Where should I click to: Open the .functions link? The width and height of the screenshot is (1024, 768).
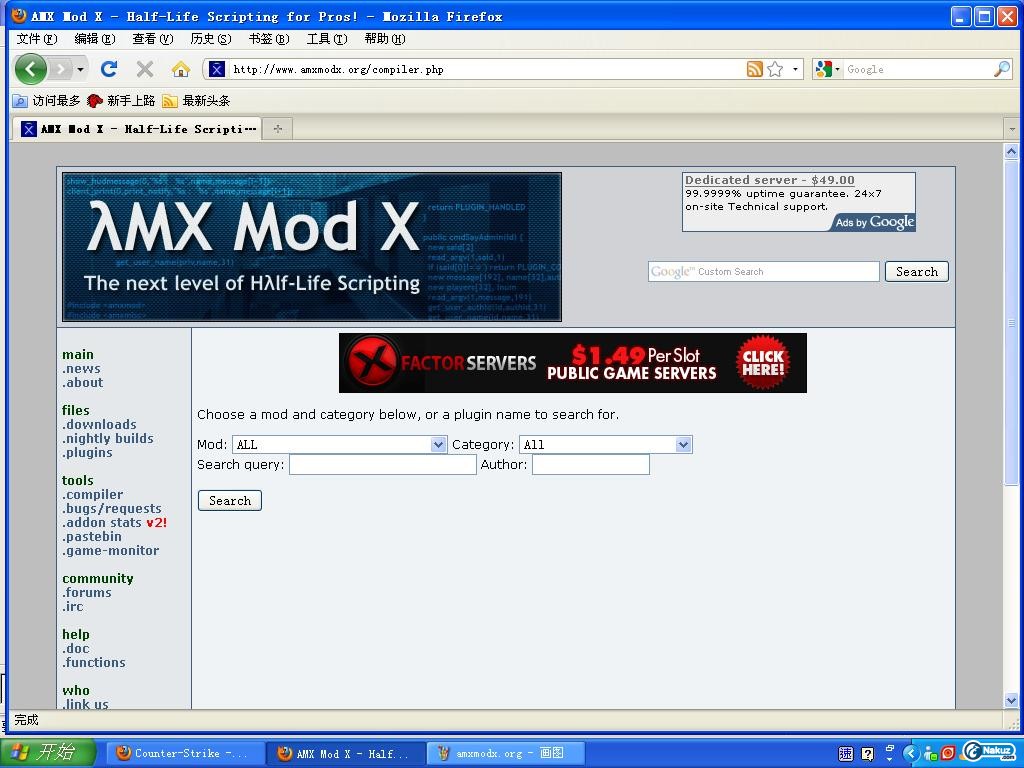click(94, 663)
